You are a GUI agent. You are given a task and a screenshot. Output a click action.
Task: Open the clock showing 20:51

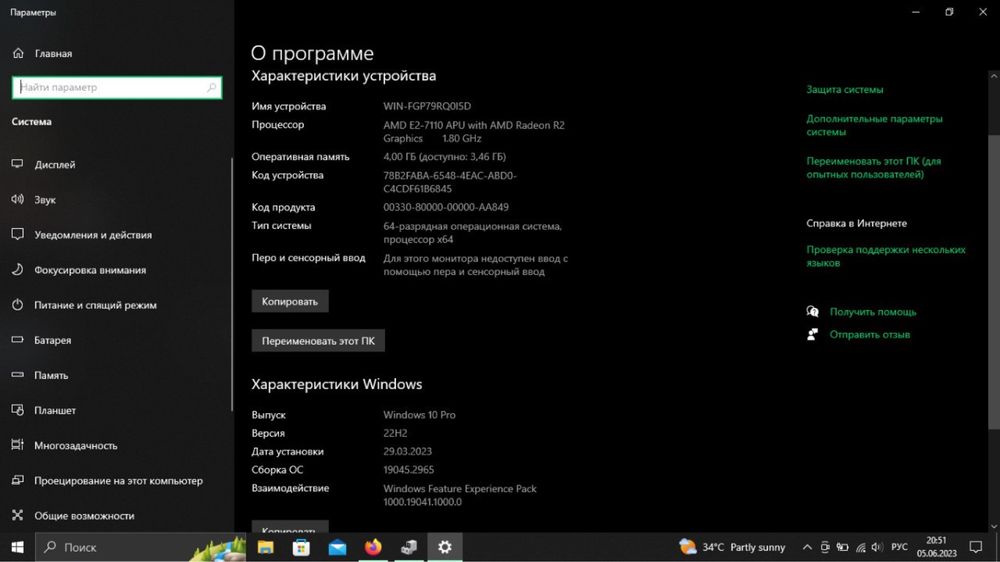coord(937,547)
